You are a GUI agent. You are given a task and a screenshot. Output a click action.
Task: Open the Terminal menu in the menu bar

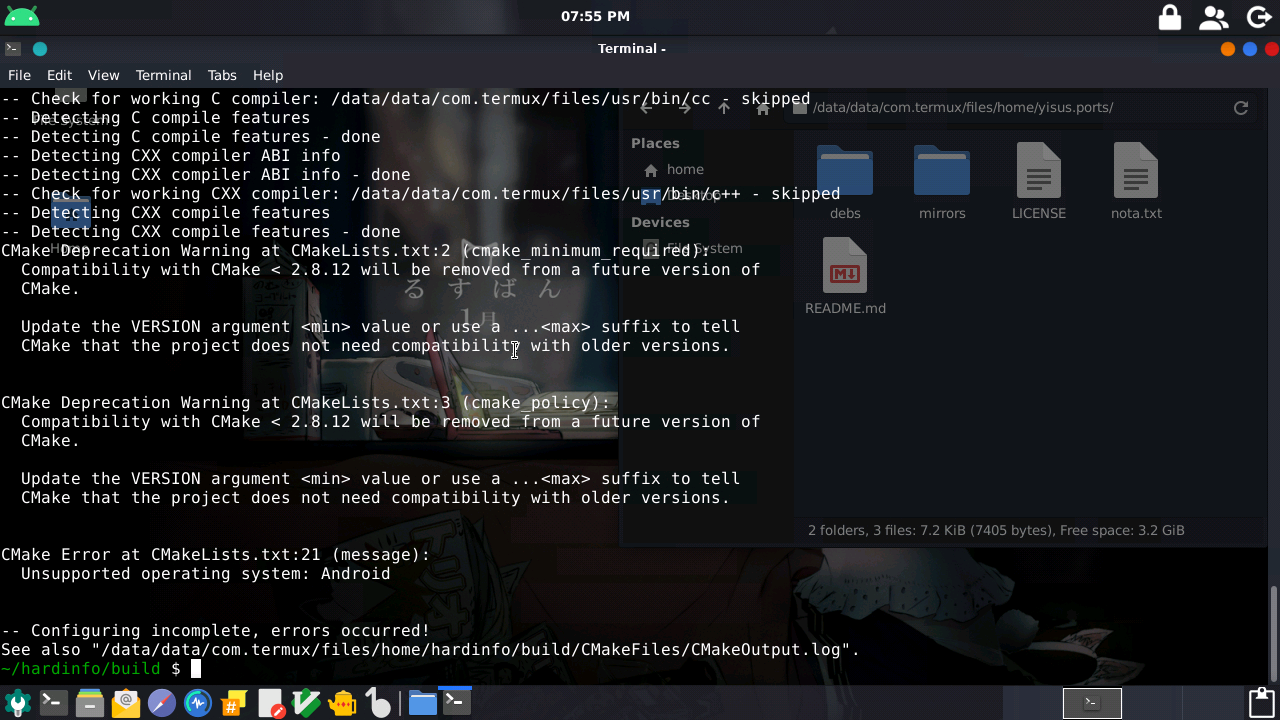click(x=163, y=75)
